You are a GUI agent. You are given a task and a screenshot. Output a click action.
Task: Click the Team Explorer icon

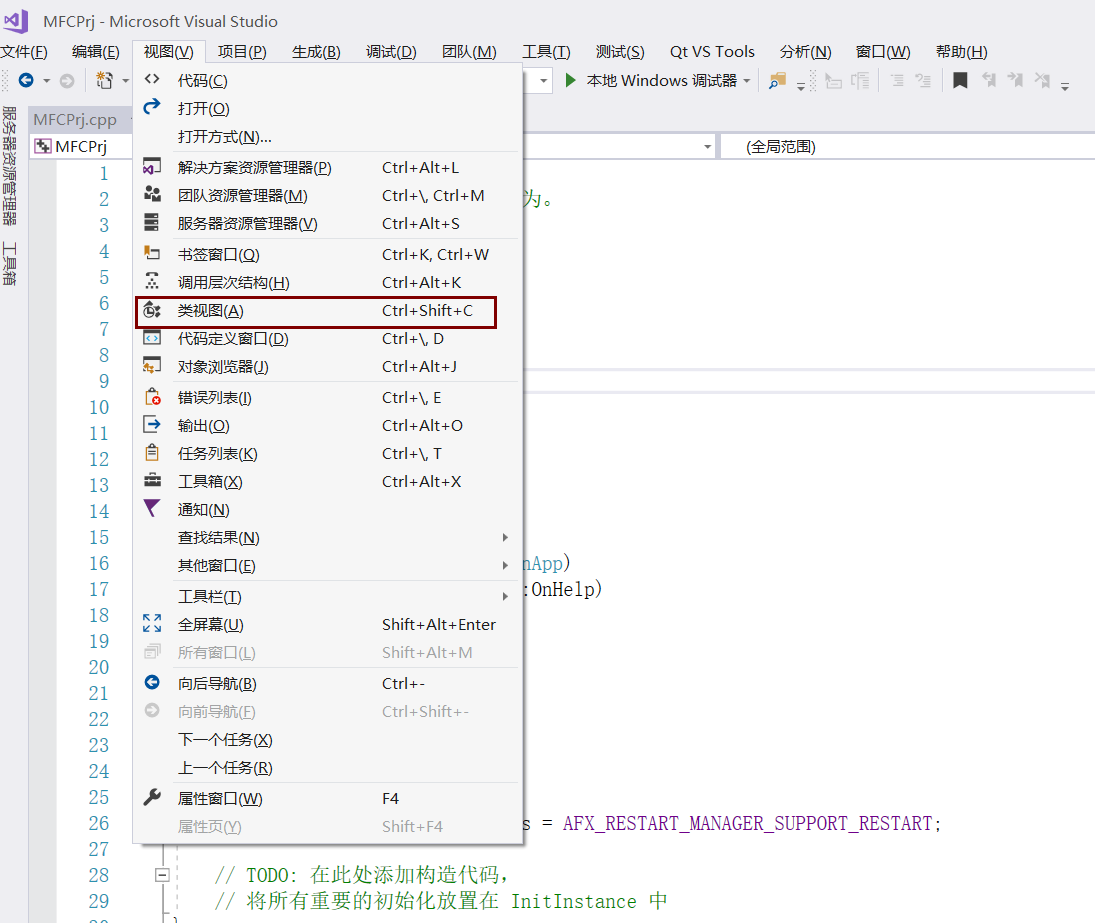(152, 195)
